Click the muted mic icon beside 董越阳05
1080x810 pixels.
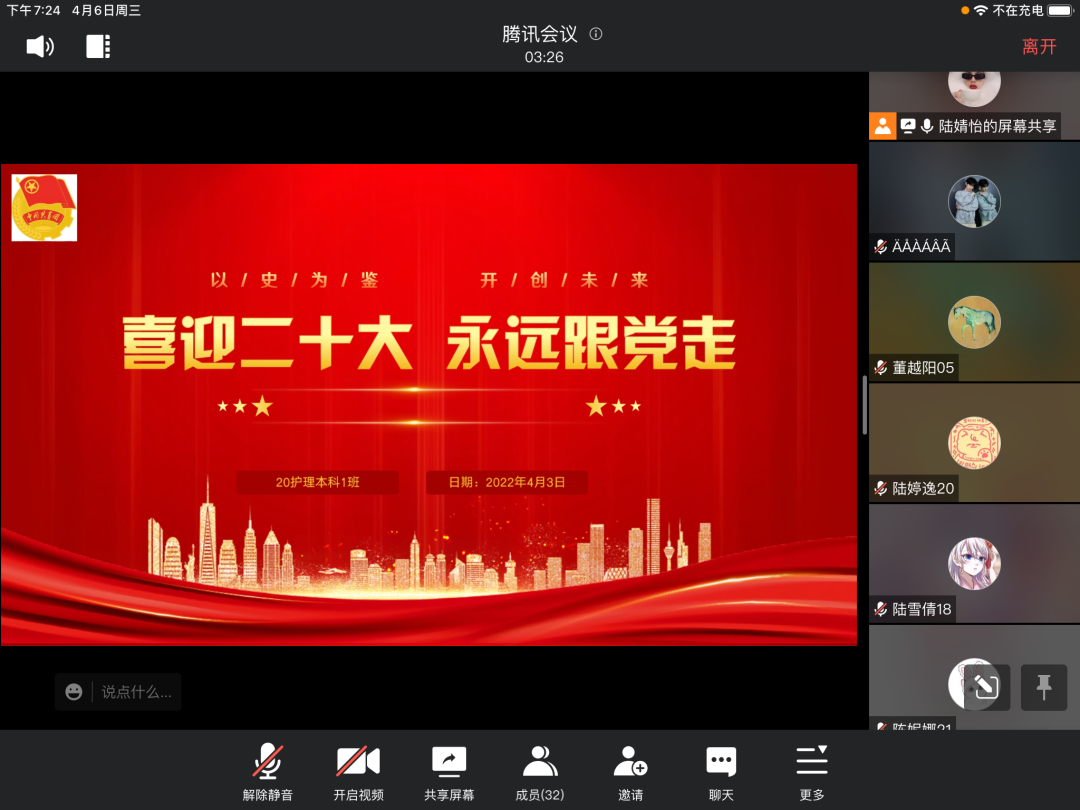(882, 367)
